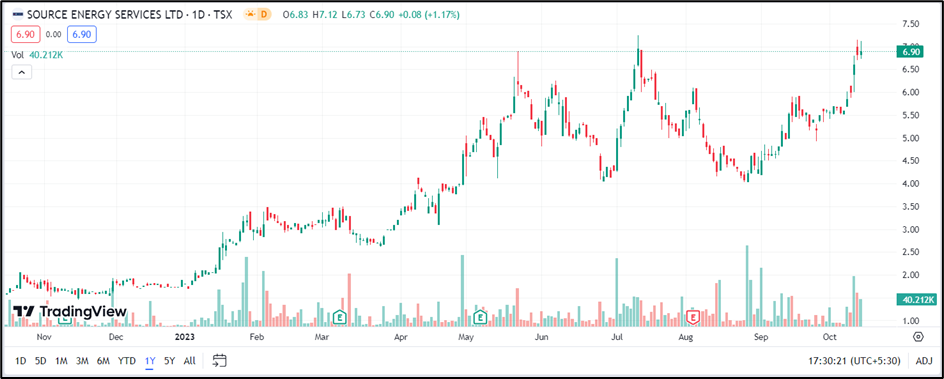Click the red August earnings E marker
The image size is (944, 379).
click(694, 316)
